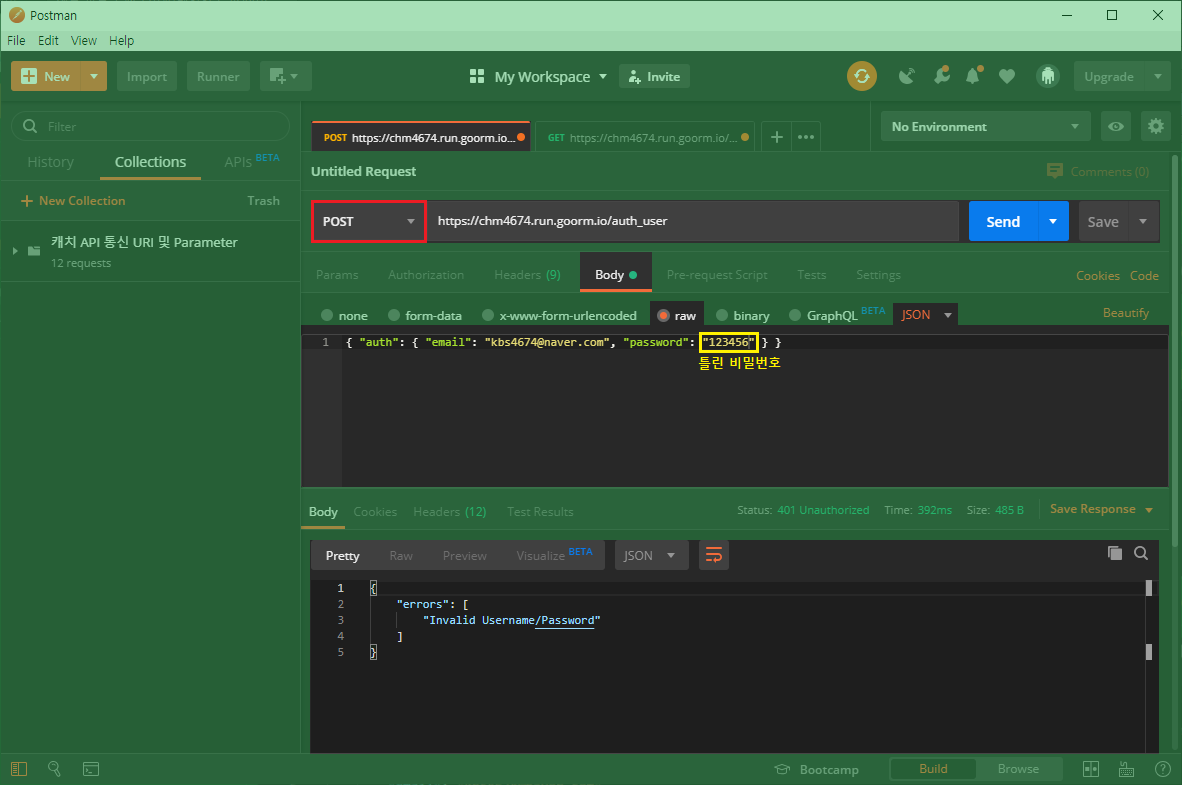Switch to the GET request tab
This screenshot has width=1182, height=785.
[645, 137]
